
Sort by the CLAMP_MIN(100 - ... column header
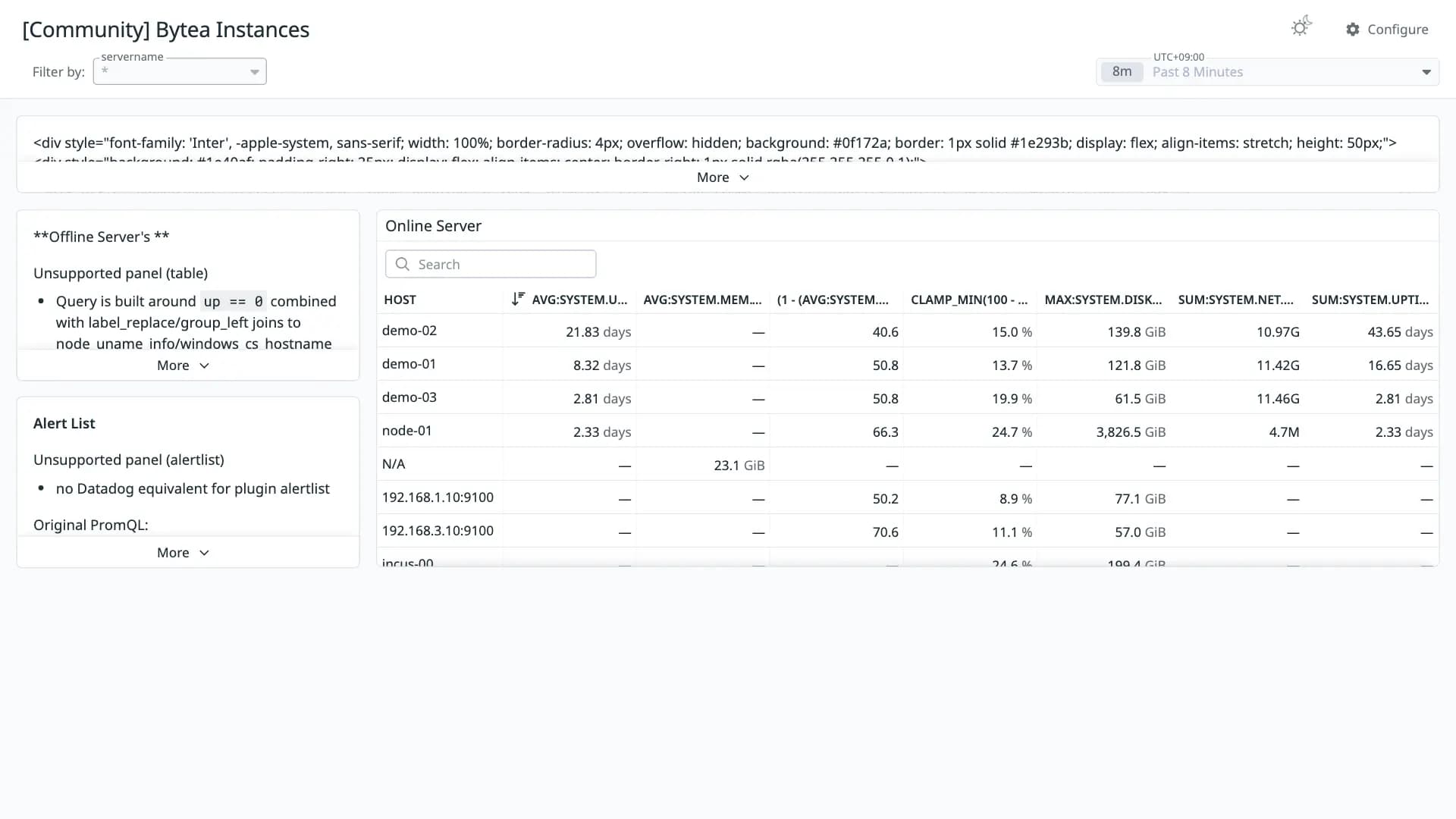tap(969, 300)
